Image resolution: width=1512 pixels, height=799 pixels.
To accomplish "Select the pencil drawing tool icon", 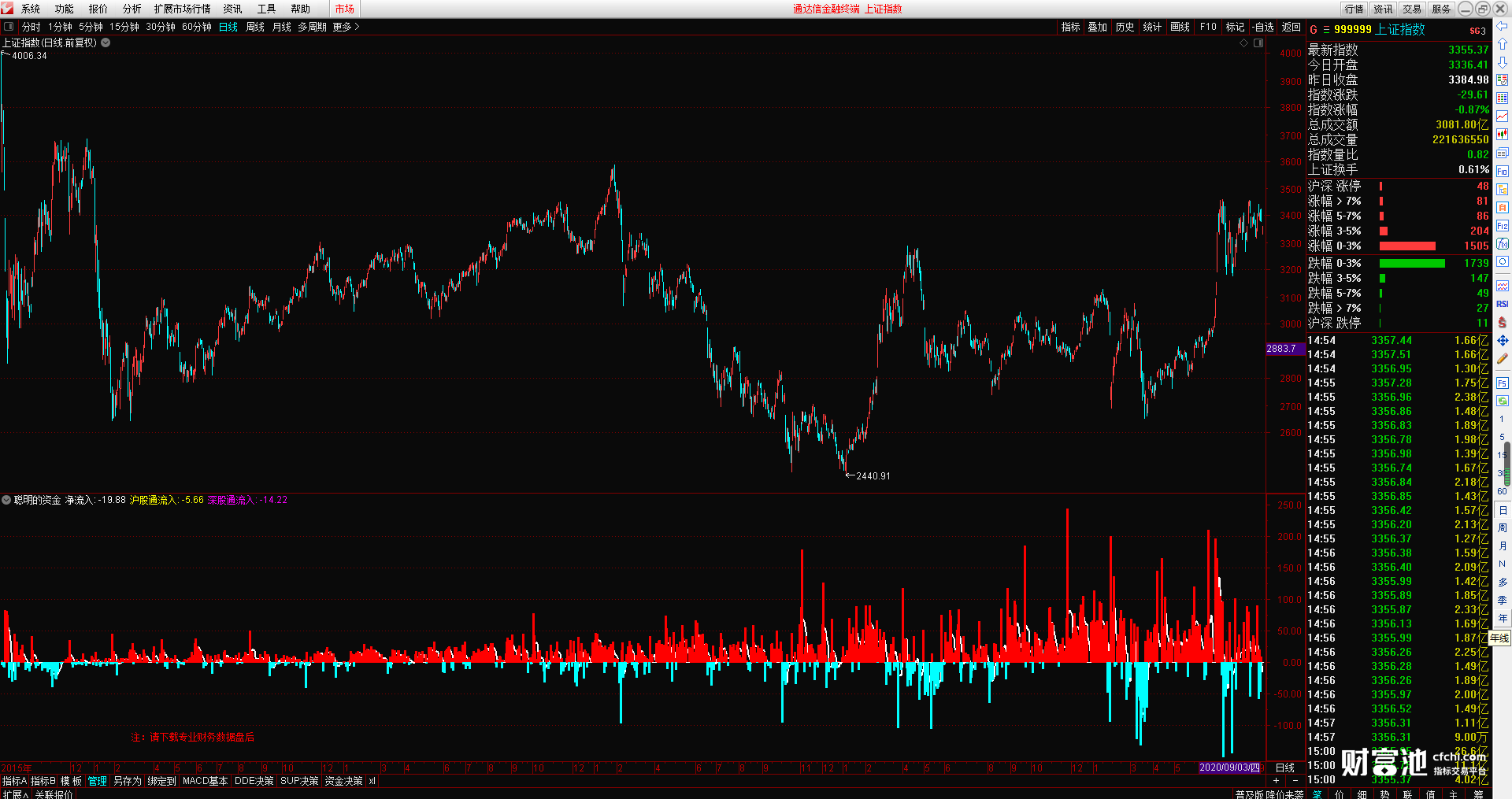I will (1503, 359).
